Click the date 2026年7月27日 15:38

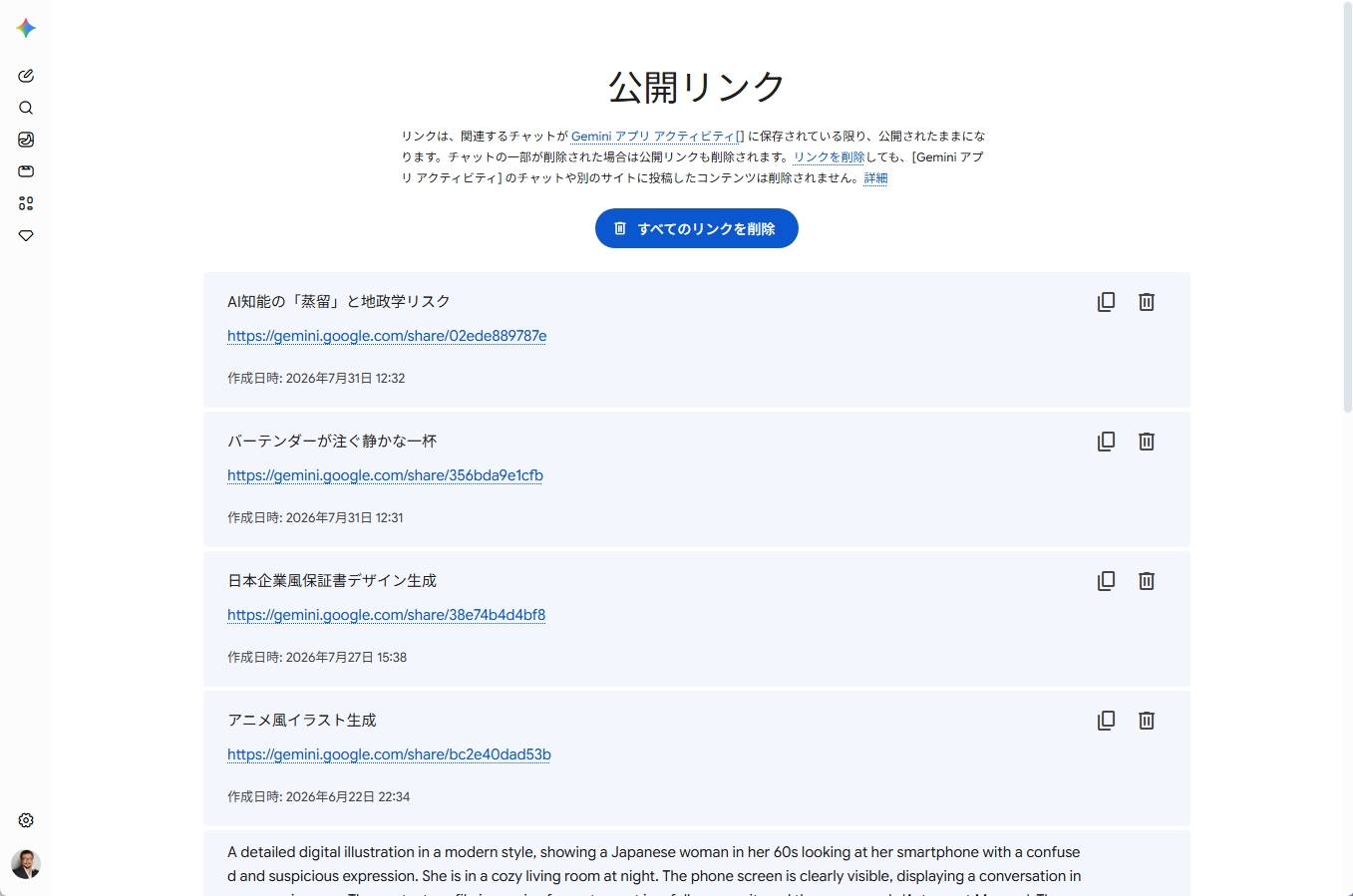(346, 657)
